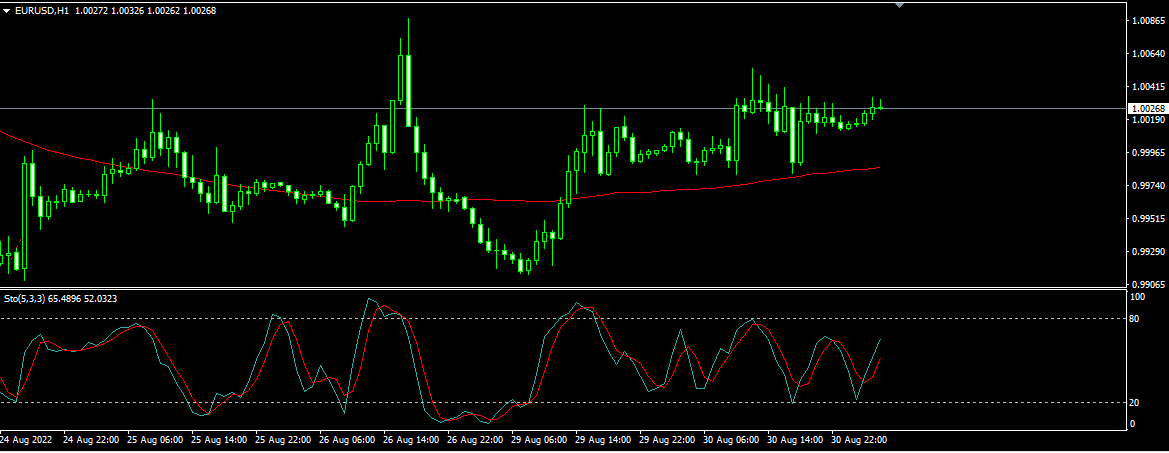1169x453 pixels.
Task: Click price scale value 0.99515
Action: 1148,218
